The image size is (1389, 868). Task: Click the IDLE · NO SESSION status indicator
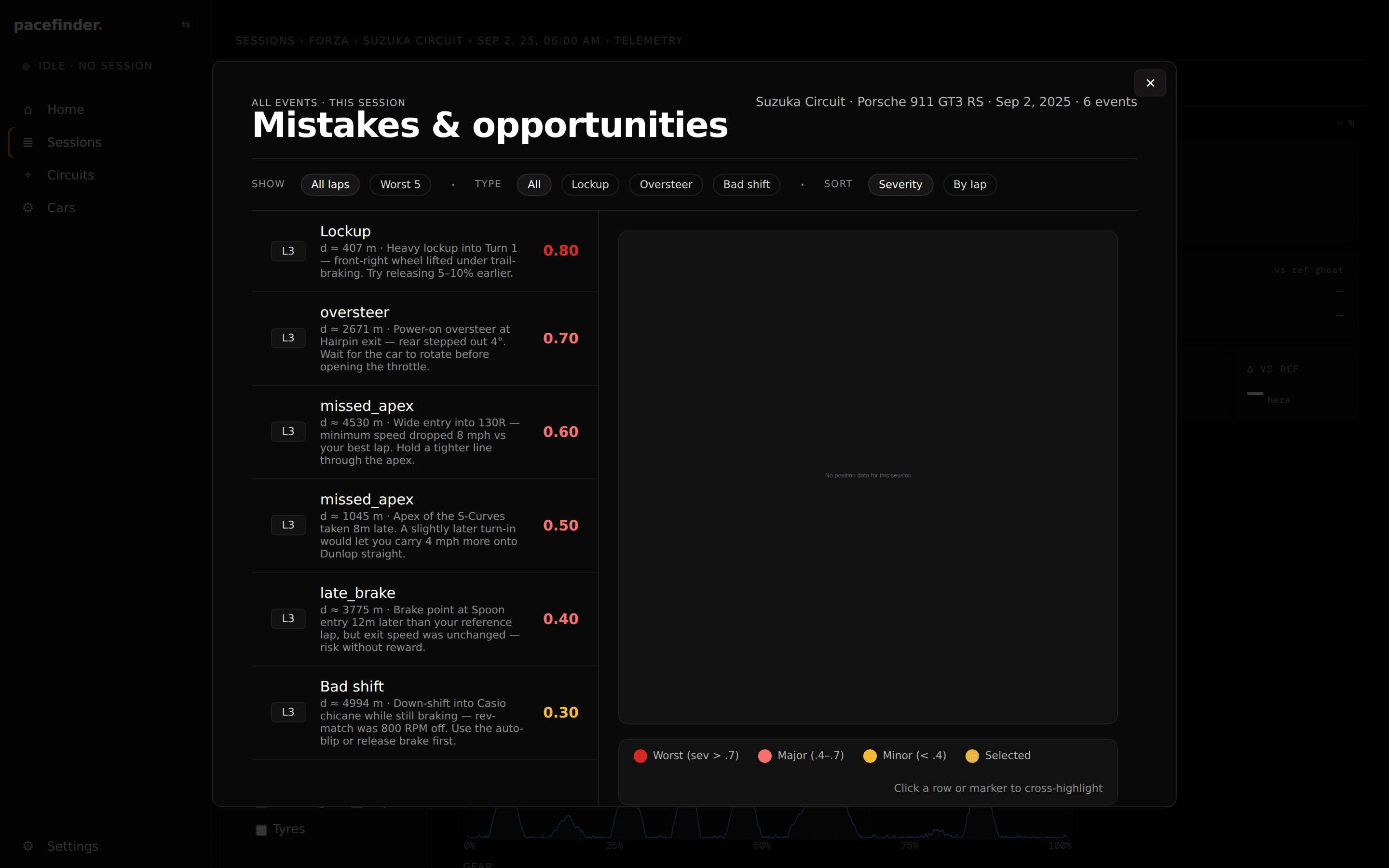pyautogui.click(x=106, y=66)
